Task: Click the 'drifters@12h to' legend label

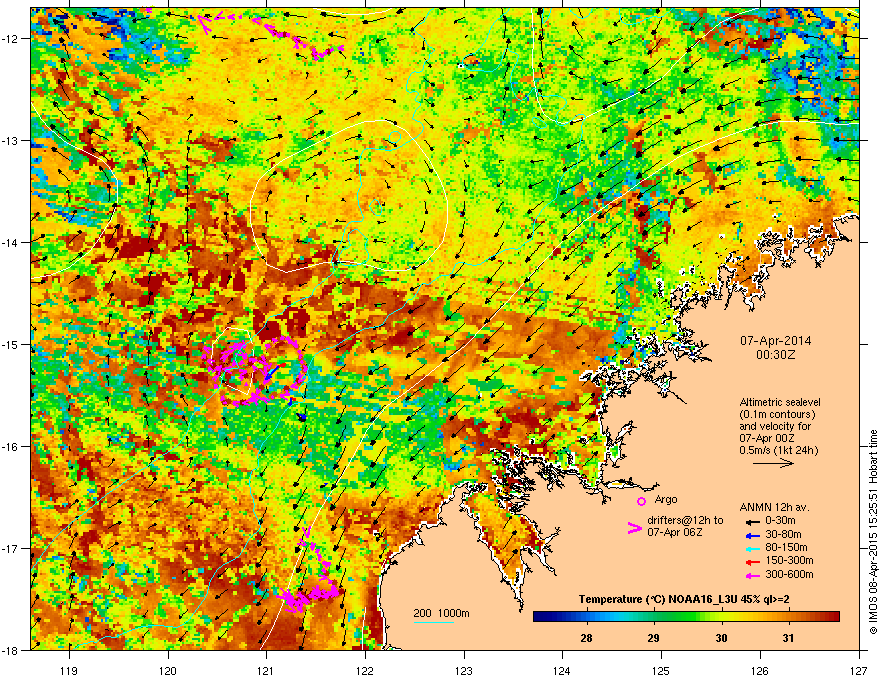Action: 685,520
